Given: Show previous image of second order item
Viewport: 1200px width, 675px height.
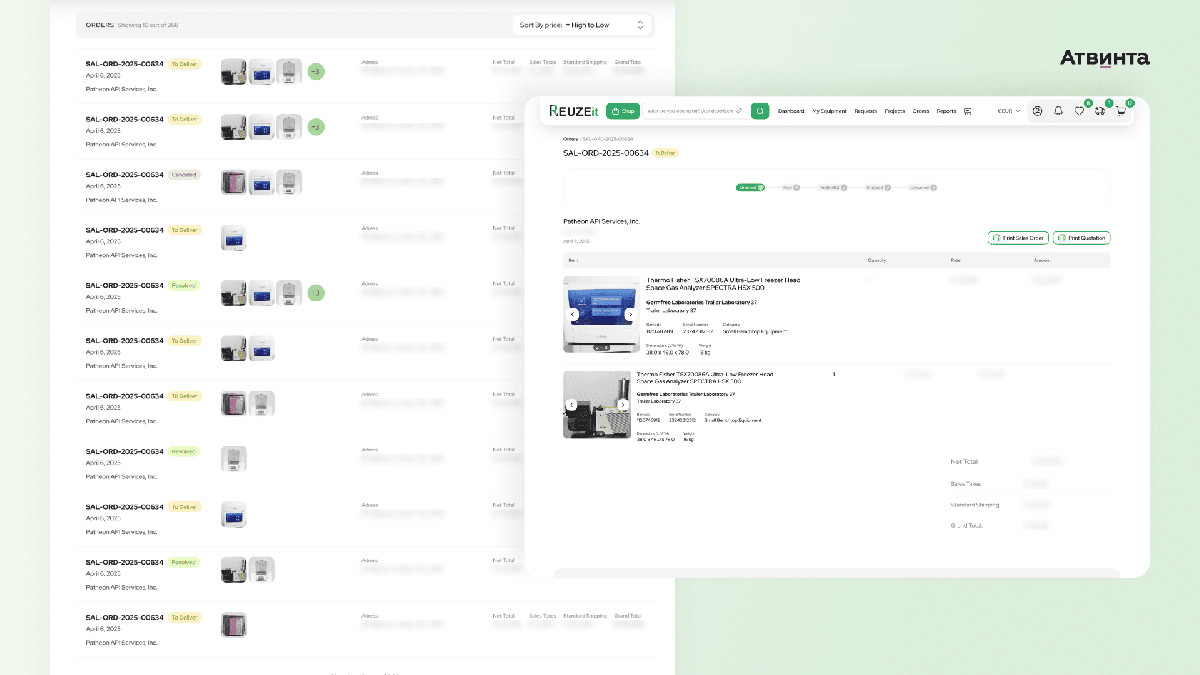Looking at the screenshot, I should (x=572, y=405).
